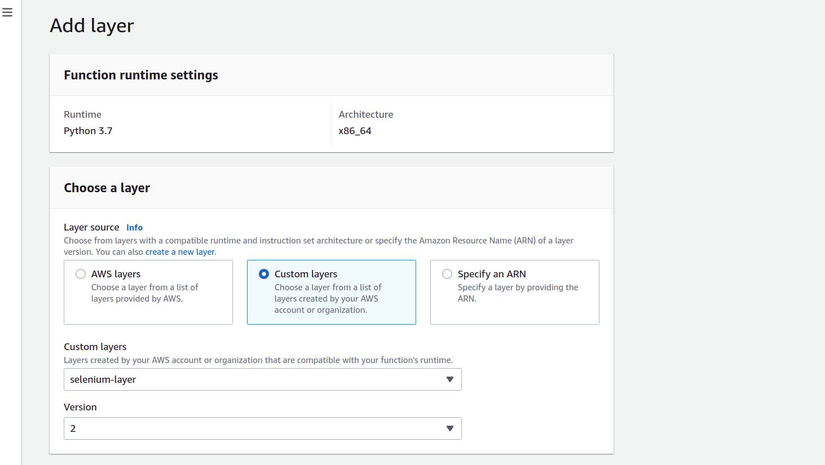Click the x86_64 architecture value
This screenshot has width=825, height=465.
click(x=355, y=131)
